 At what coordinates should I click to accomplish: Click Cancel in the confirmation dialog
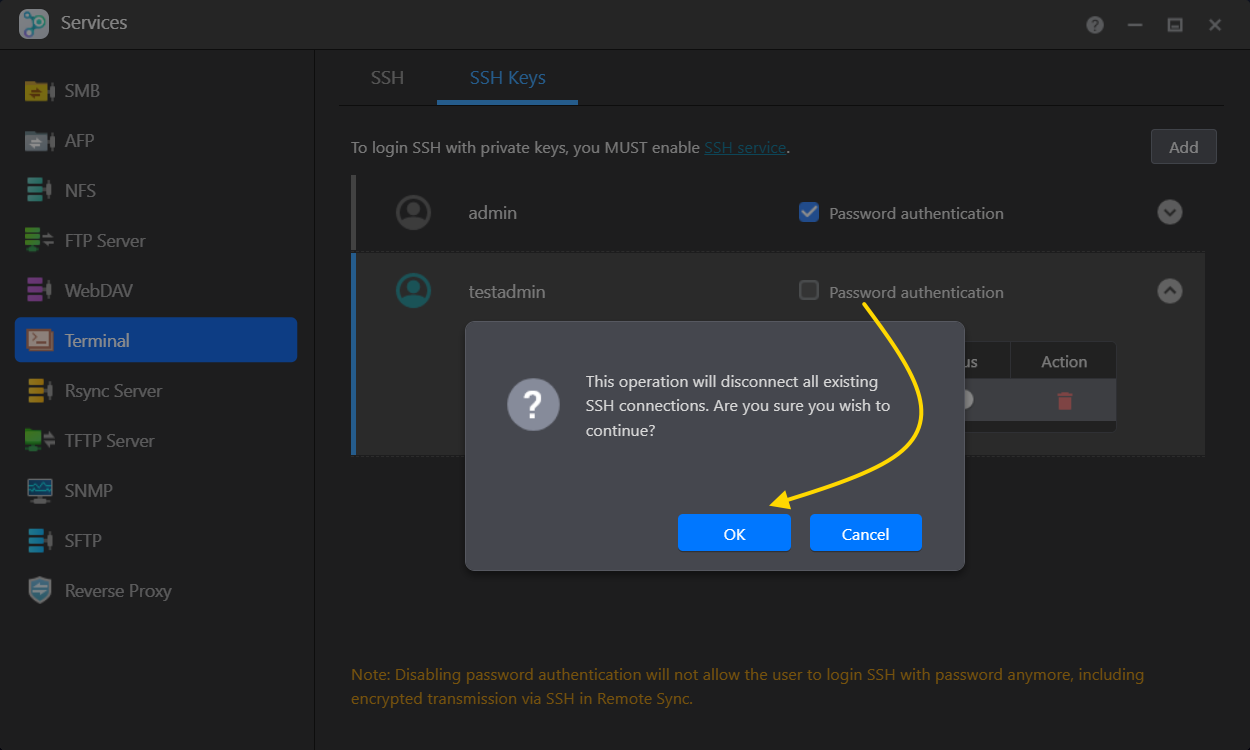865,534
